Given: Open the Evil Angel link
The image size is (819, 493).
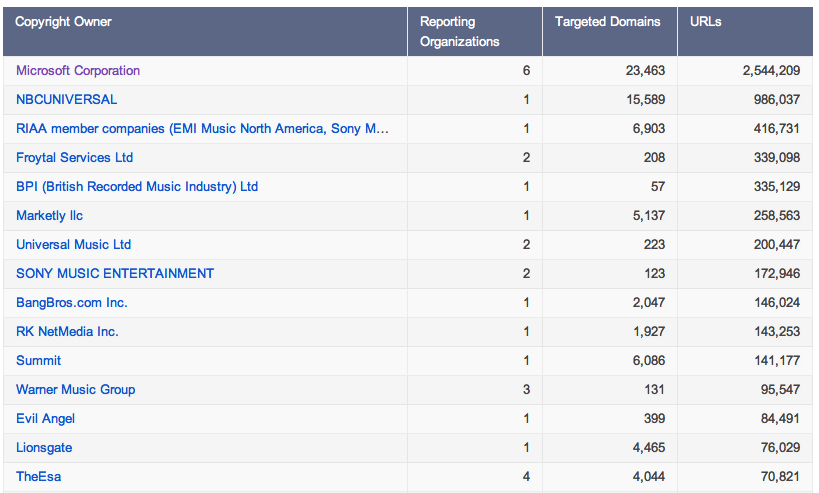Looking at the screenshot, I should [x=46, y=419].
